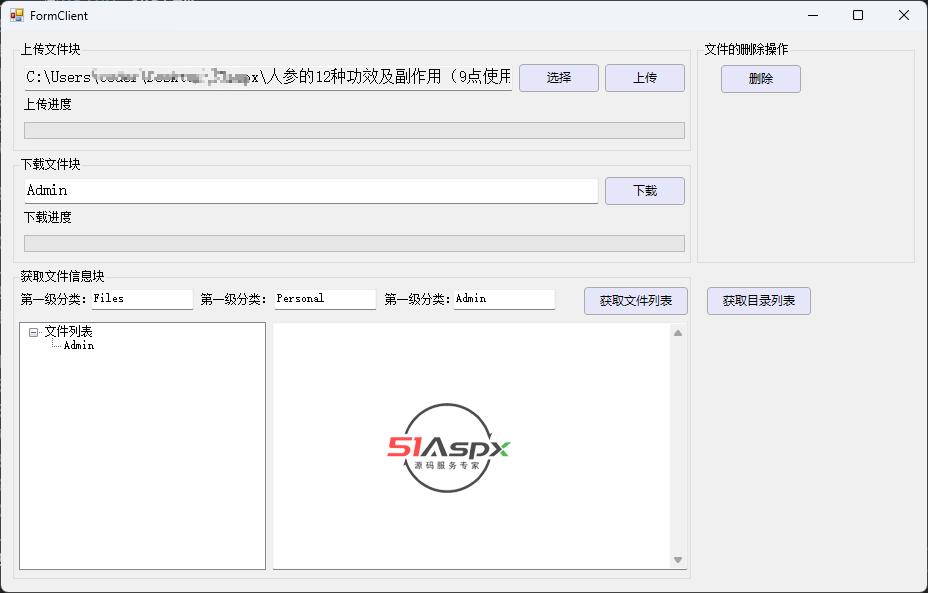Click the category field containing Admin
The height and width of the screenshot is (593, 928).
pyautogui.click(x=504, y=299)
